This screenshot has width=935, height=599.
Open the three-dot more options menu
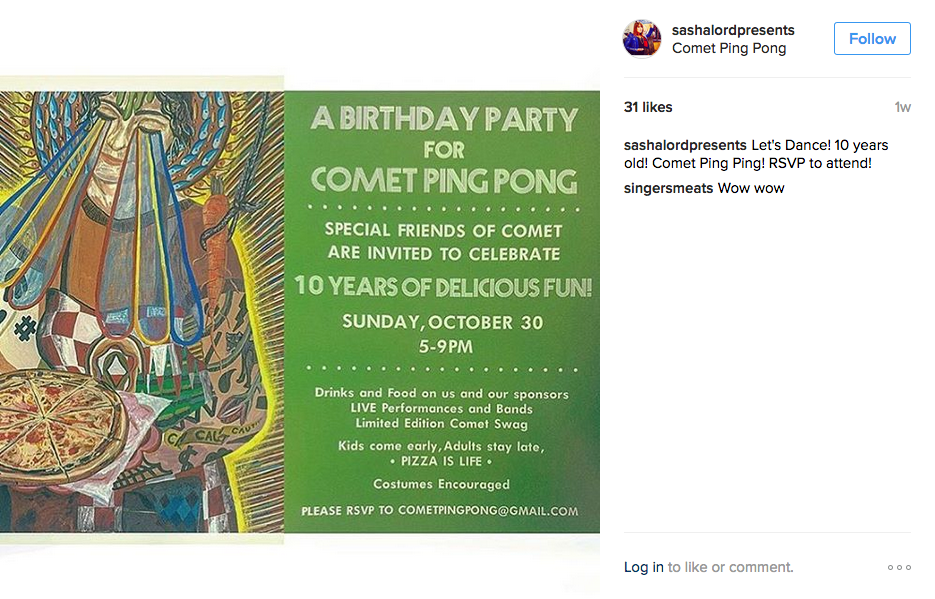pyautogui.click(x=899, y=567)
